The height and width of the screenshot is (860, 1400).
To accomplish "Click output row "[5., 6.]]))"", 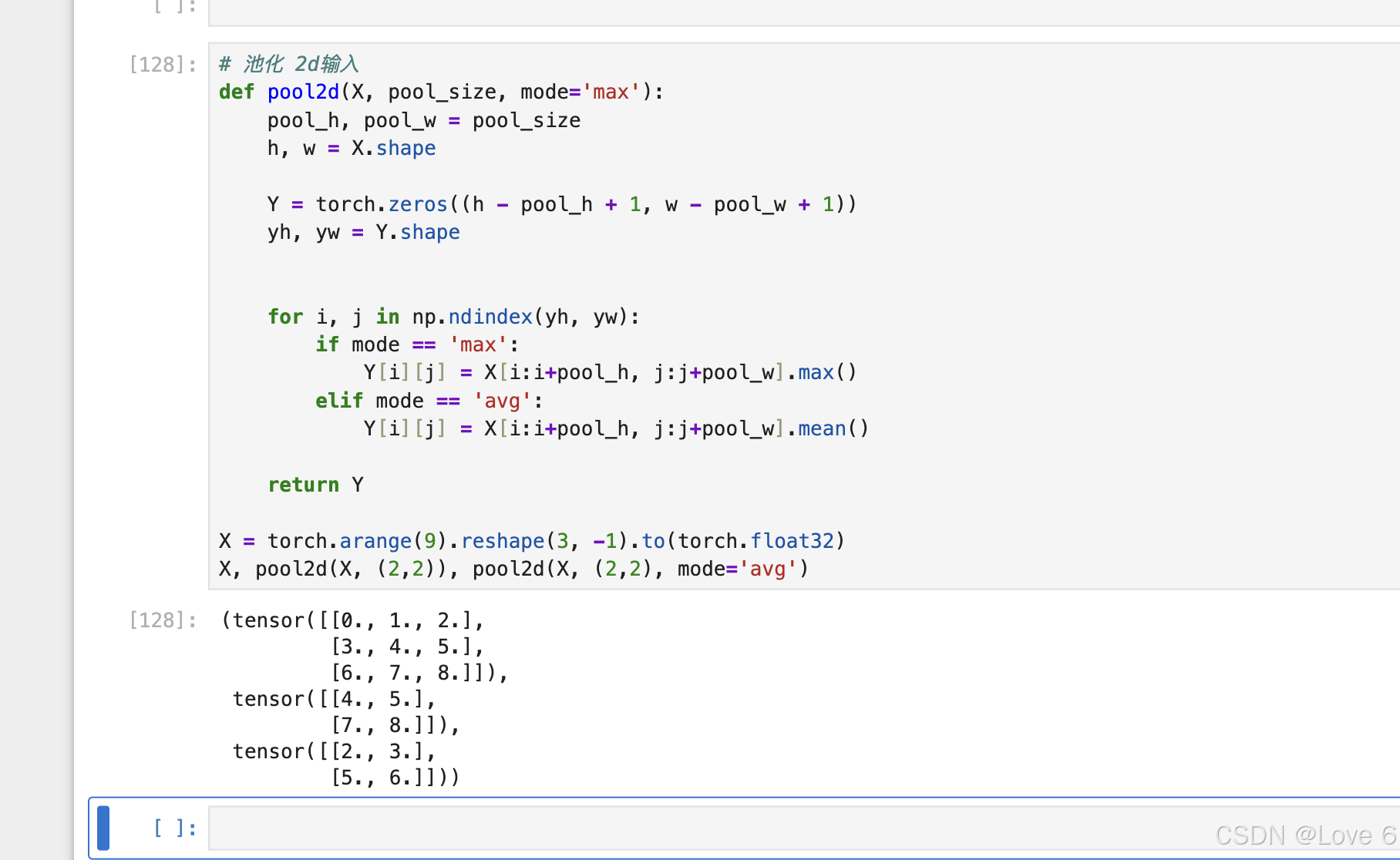I will (x=395, y=778).
